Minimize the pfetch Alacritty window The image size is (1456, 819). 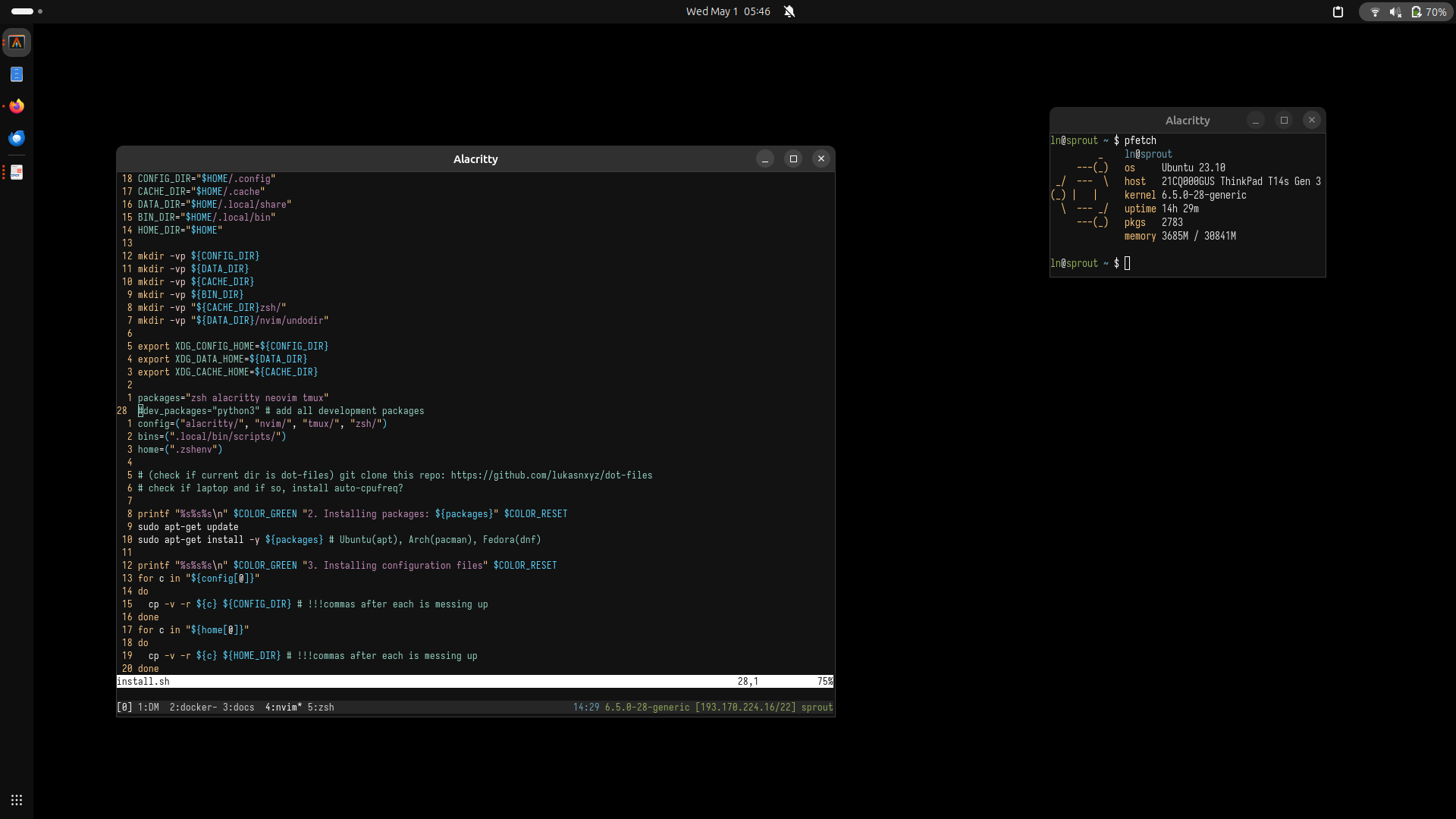1256,120
